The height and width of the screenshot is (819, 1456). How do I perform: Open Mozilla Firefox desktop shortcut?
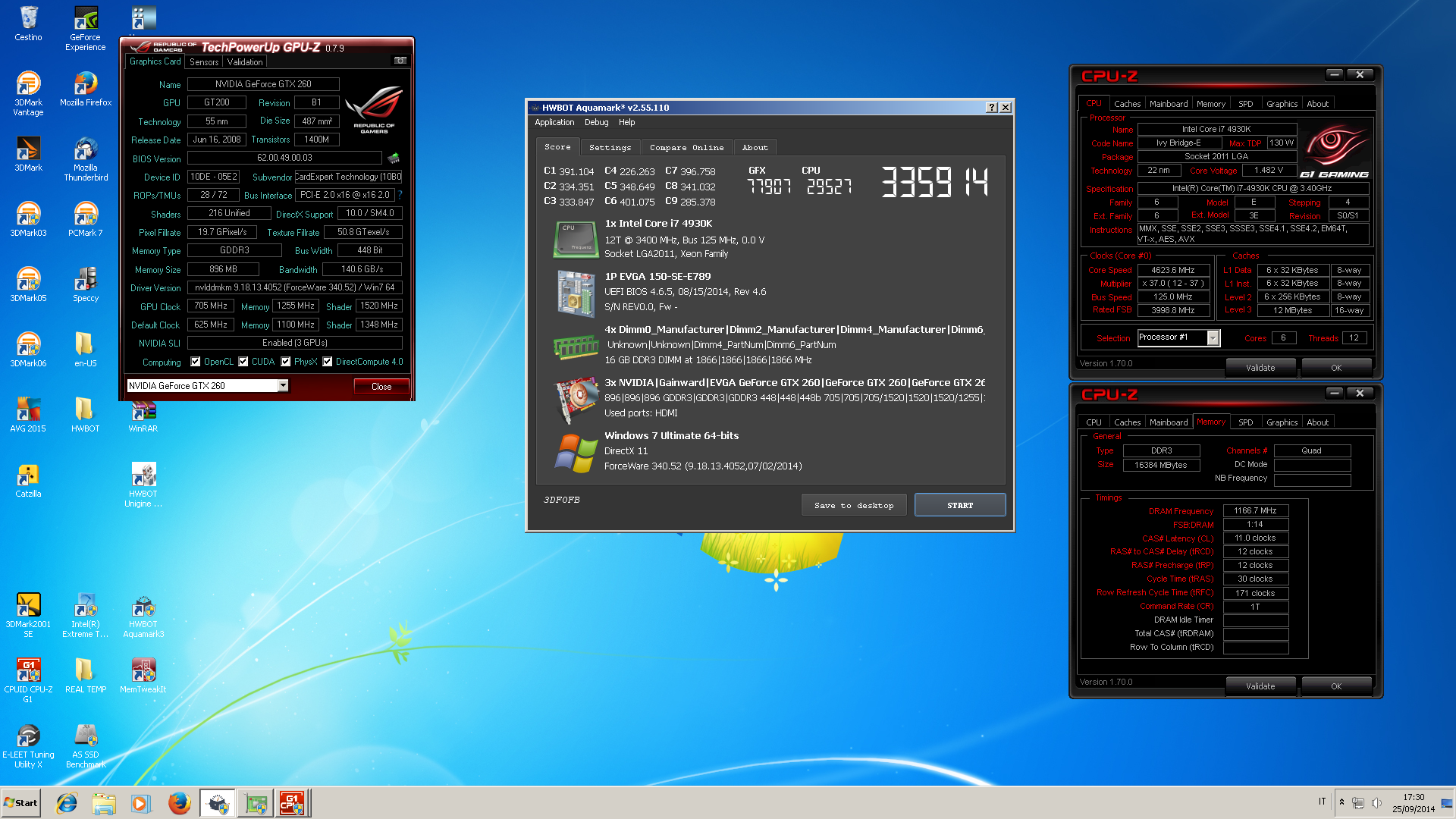[86, 88]
